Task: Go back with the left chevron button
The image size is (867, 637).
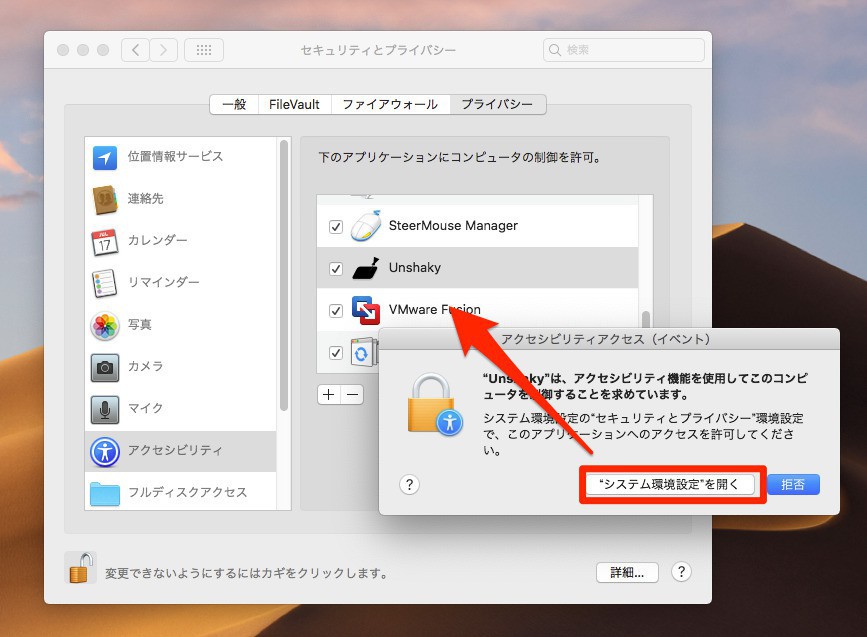Action: [135, 50]
